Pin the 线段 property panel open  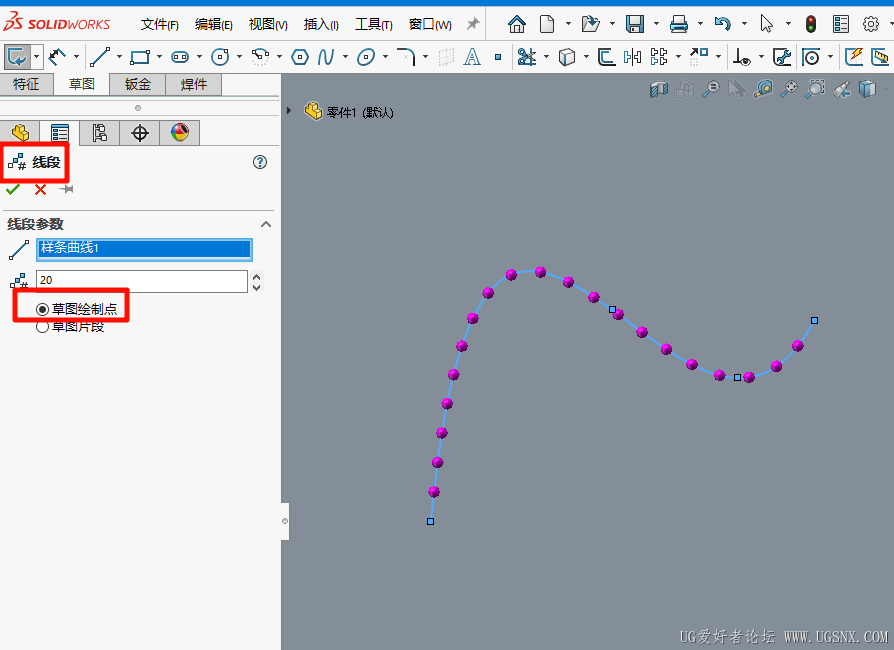point(67,189)
